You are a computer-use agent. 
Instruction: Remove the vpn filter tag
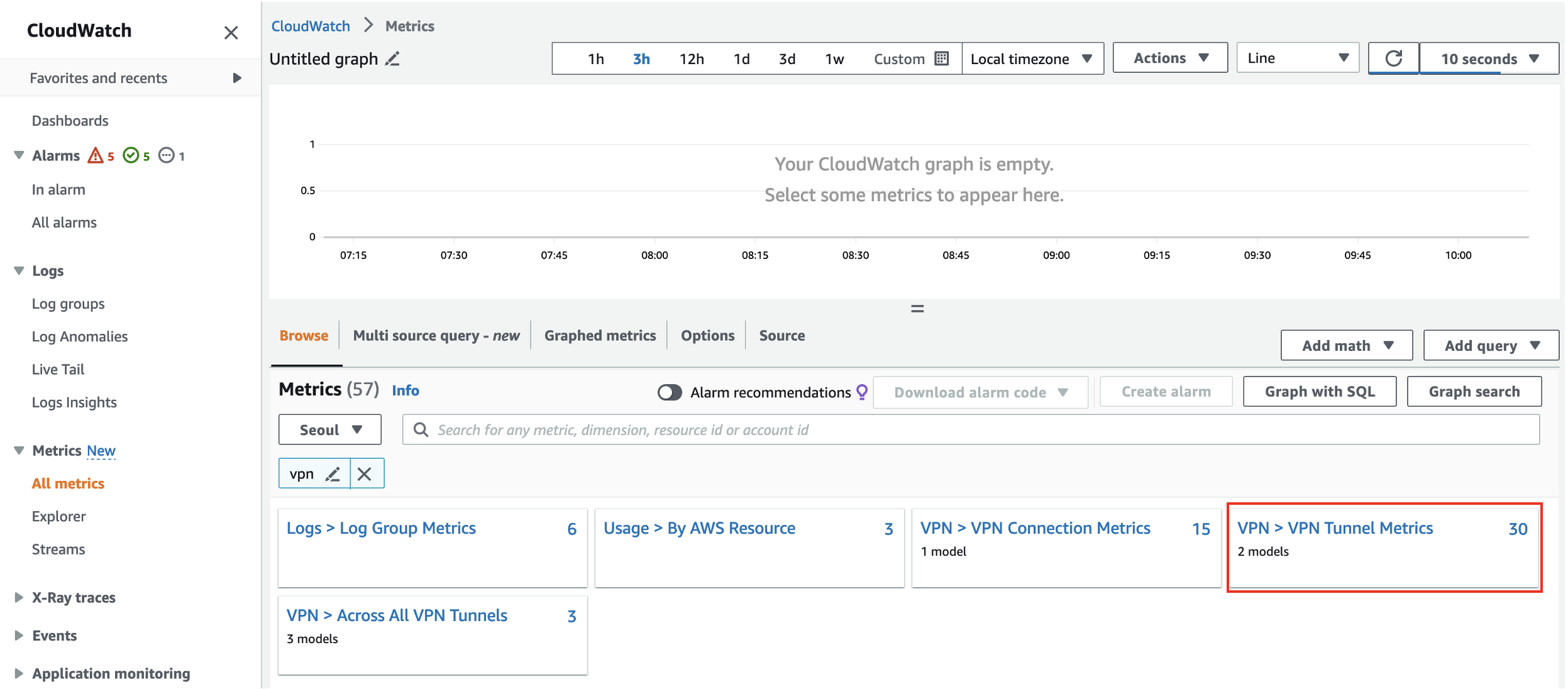[x=365, y=474]
